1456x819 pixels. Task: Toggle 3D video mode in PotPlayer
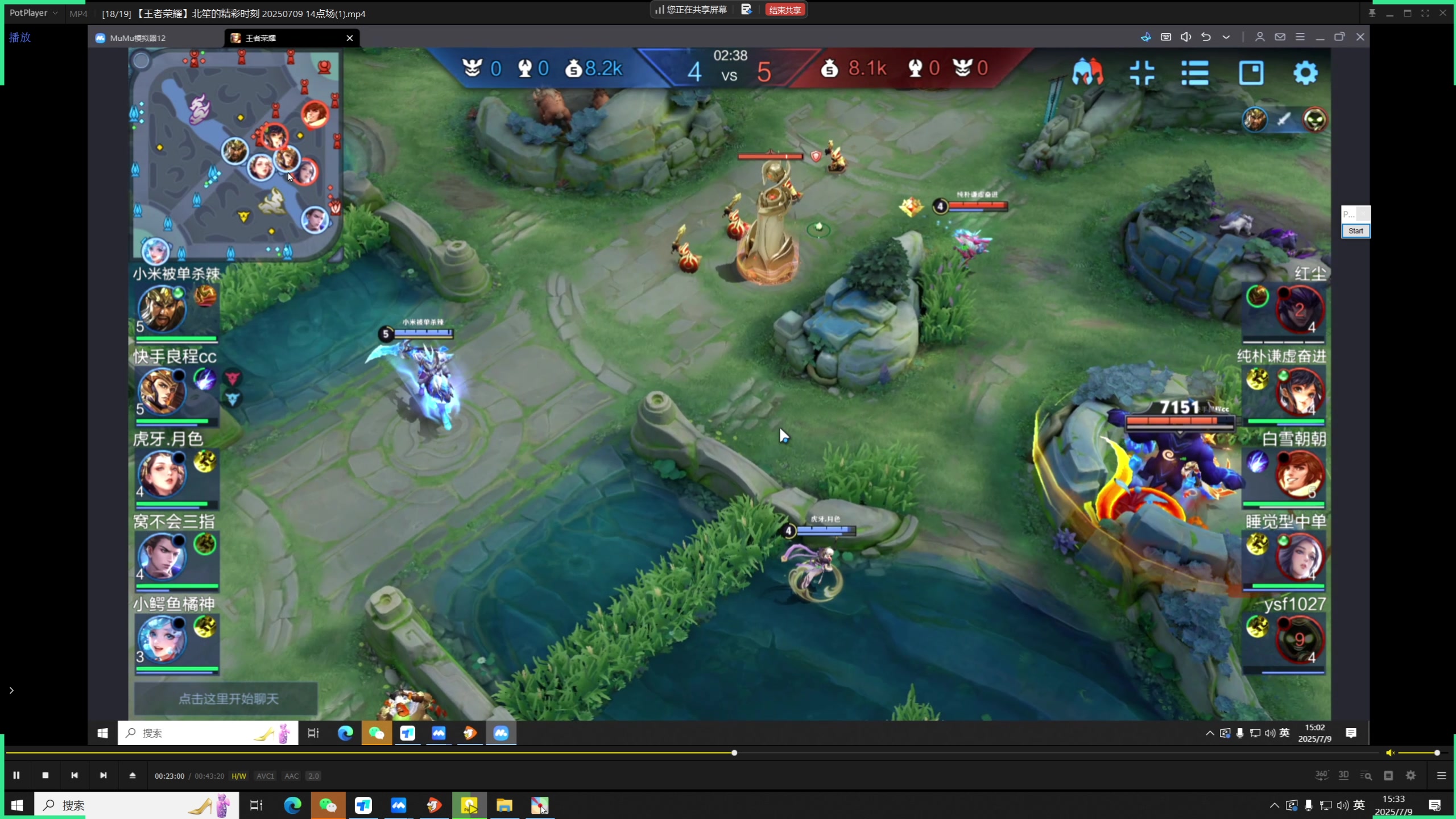click(x=1343, y=775)
